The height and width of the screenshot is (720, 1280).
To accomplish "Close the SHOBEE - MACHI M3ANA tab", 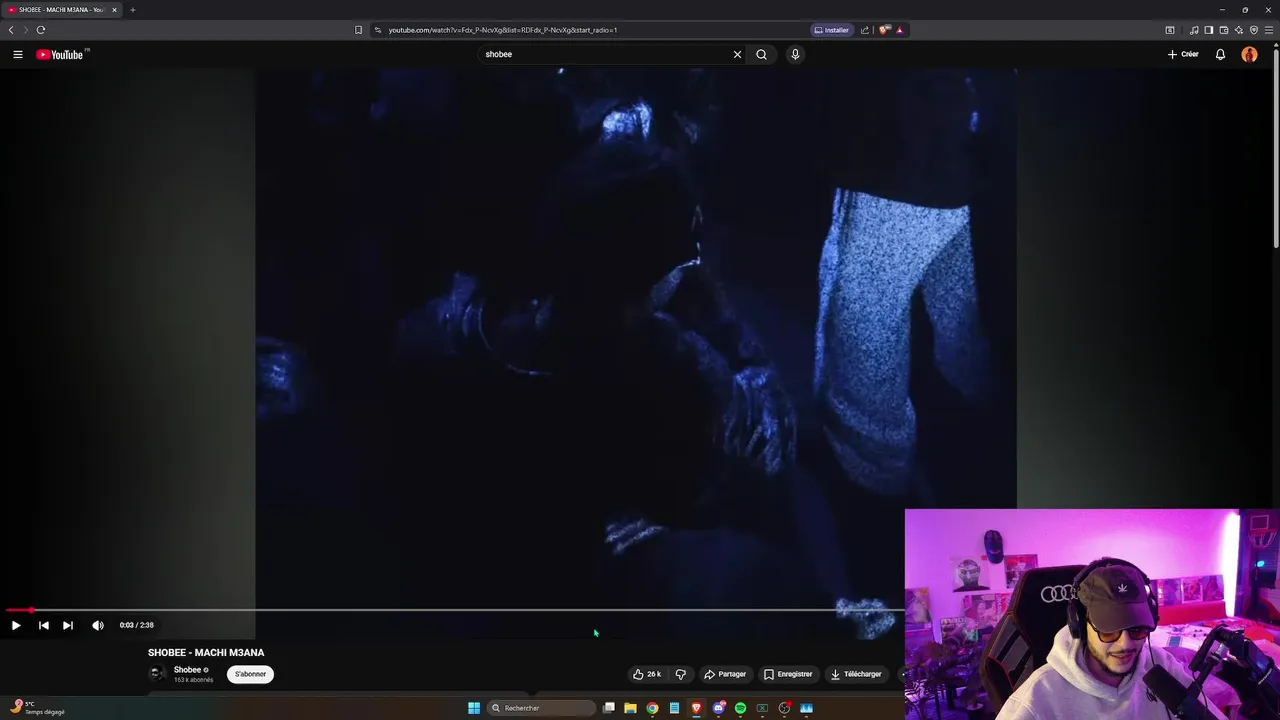I will click(x=114, y=10).
